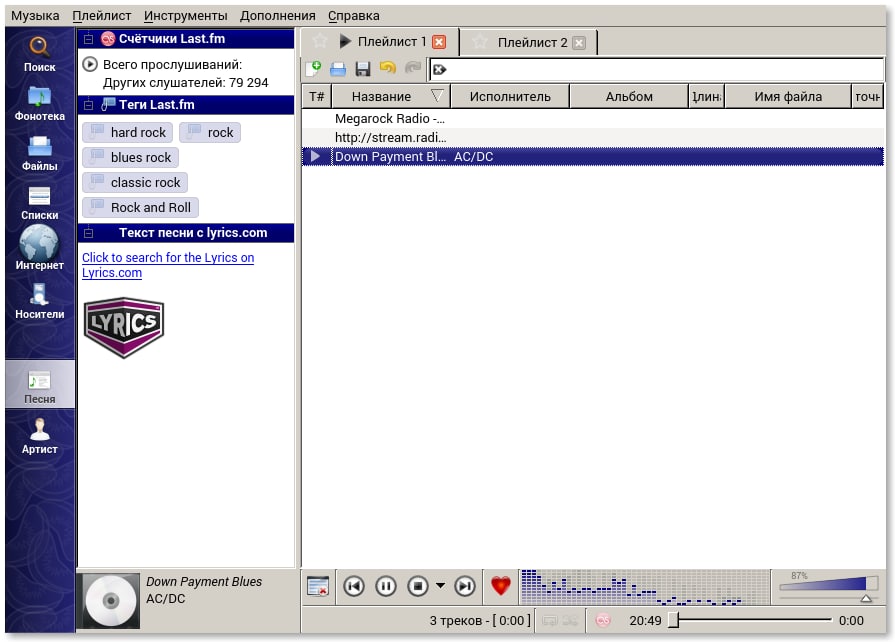Close the Плейлист 1 tab
Viewport: 895px width, 642px height.
439,42
